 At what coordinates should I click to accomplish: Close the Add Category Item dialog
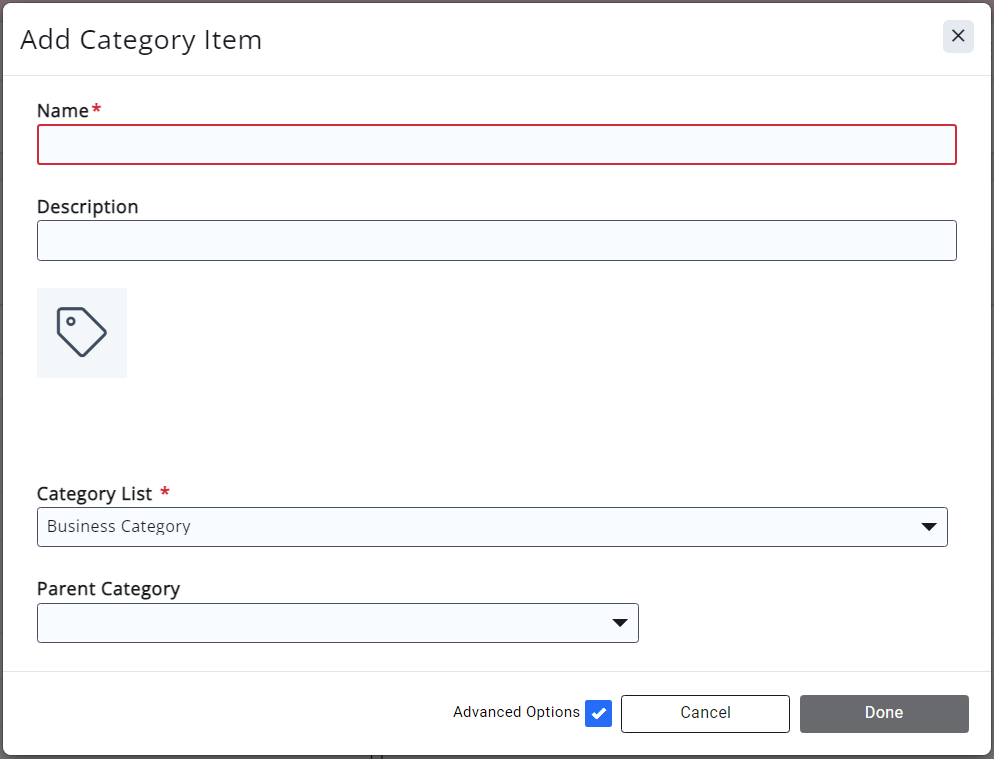[x=958, y=37]
